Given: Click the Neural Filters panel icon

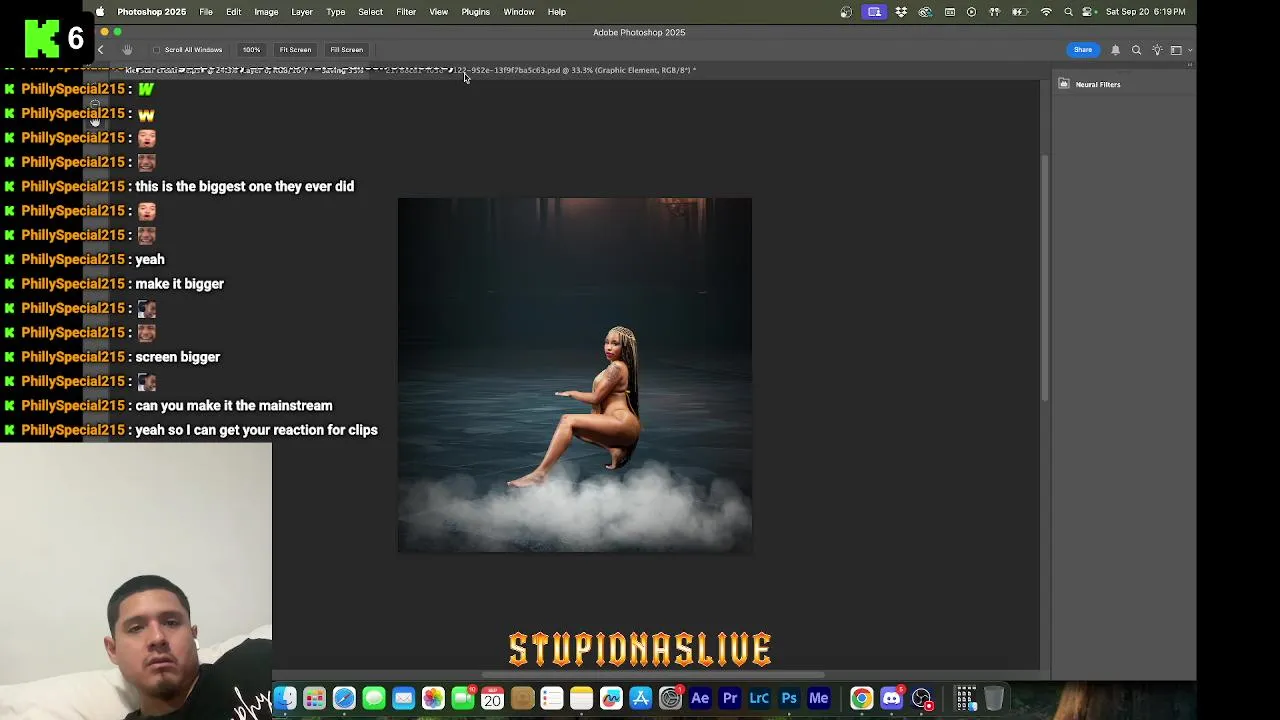Looking at the screenshot, I should click(x=1064, y=84).
